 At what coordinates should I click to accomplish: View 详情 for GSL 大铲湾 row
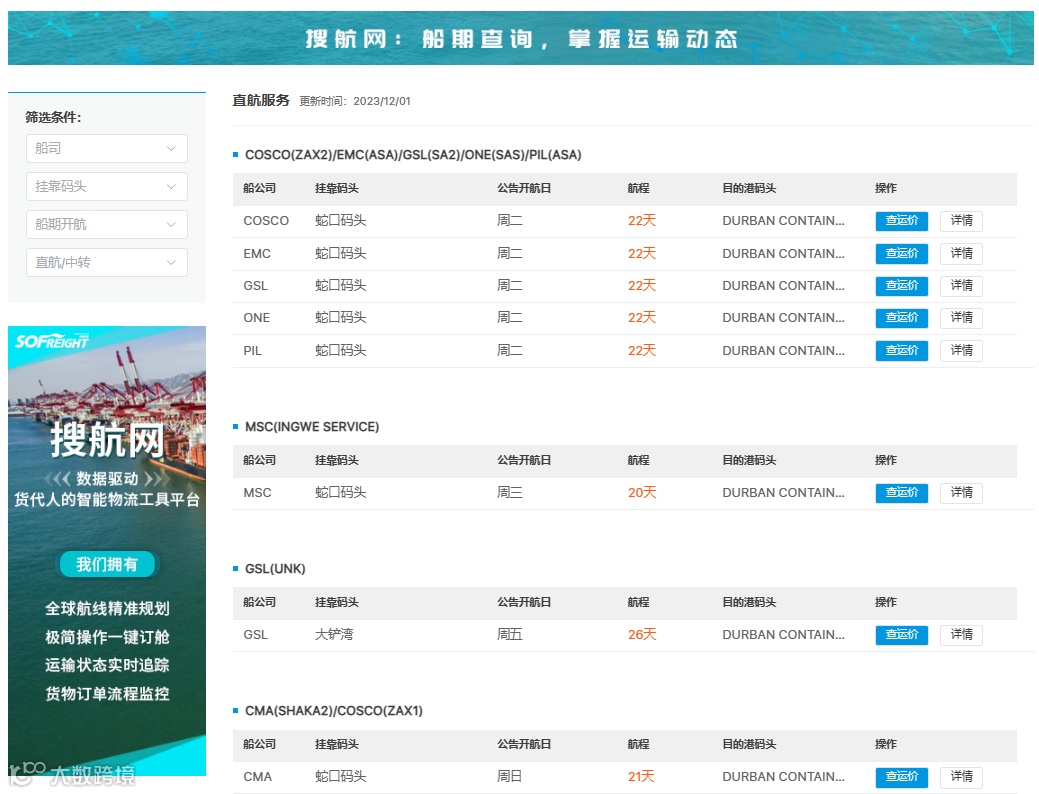(x=961, y=635)
